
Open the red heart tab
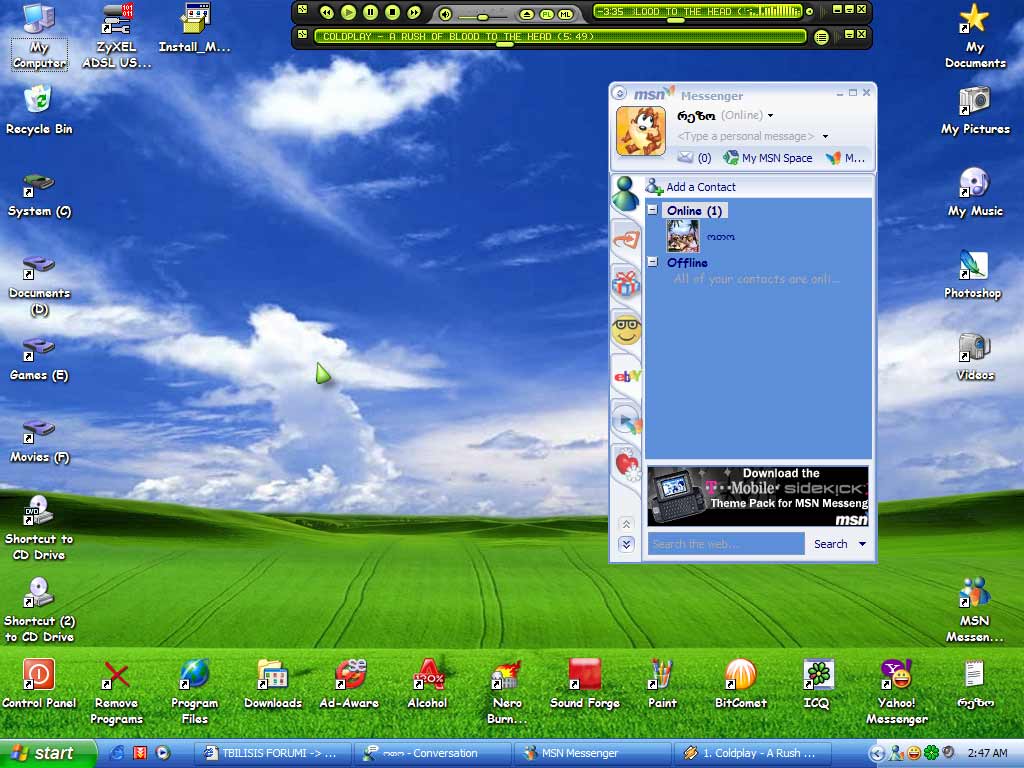coord(627,466)
